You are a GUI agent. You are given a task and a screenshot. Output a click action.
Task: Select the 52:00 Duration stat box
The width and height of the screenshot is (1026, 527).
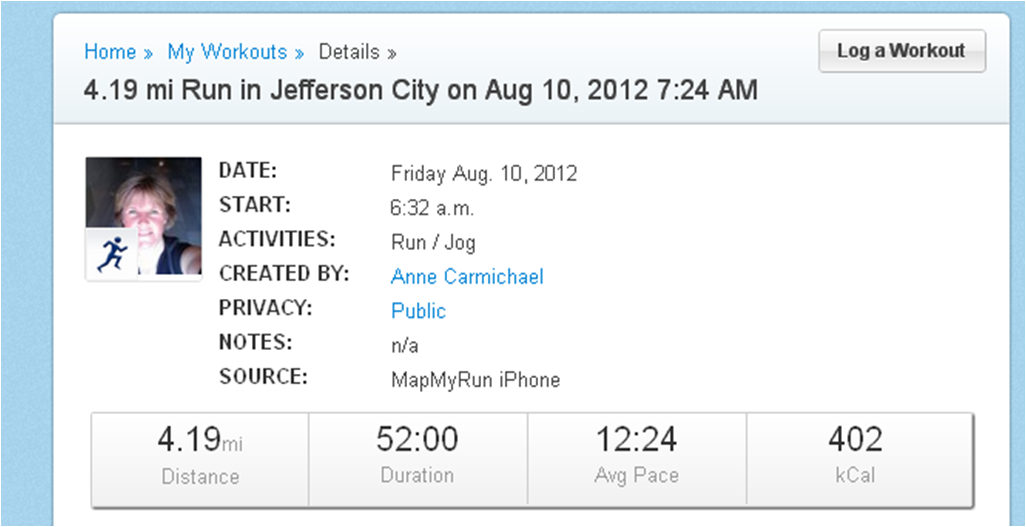coord(417,457)
